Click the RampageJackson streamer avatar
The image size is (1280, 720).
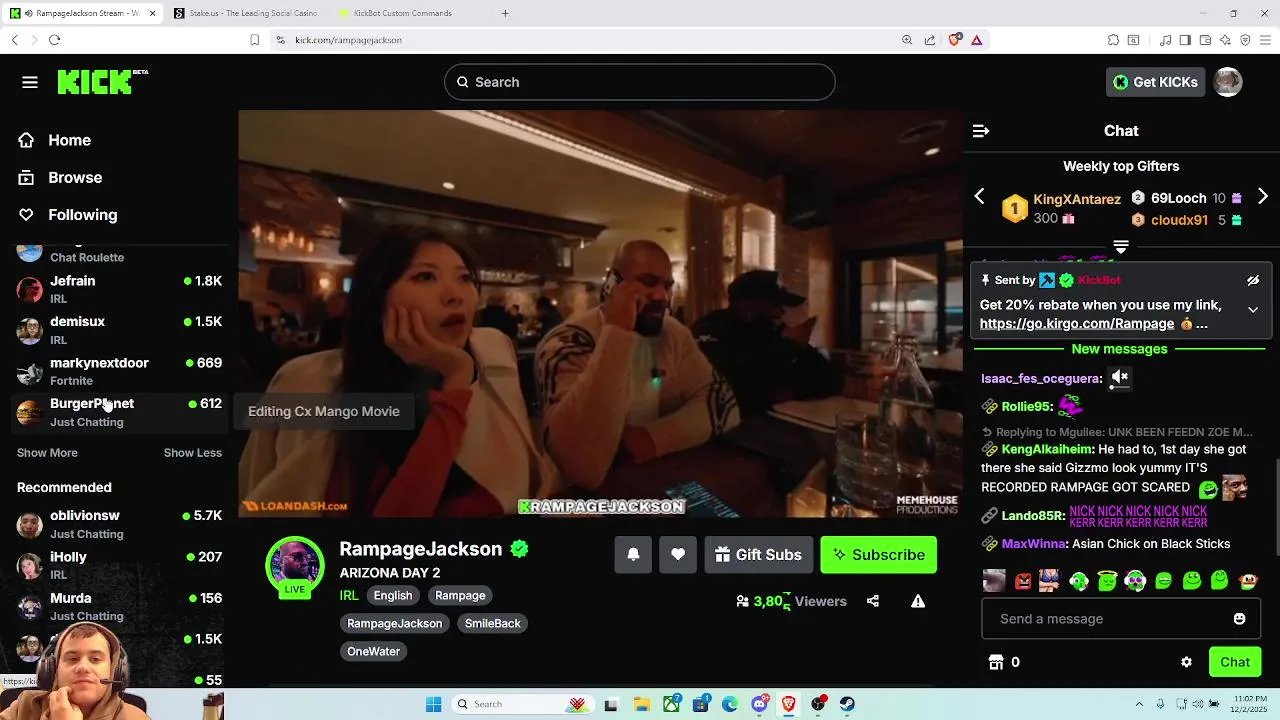295,565
